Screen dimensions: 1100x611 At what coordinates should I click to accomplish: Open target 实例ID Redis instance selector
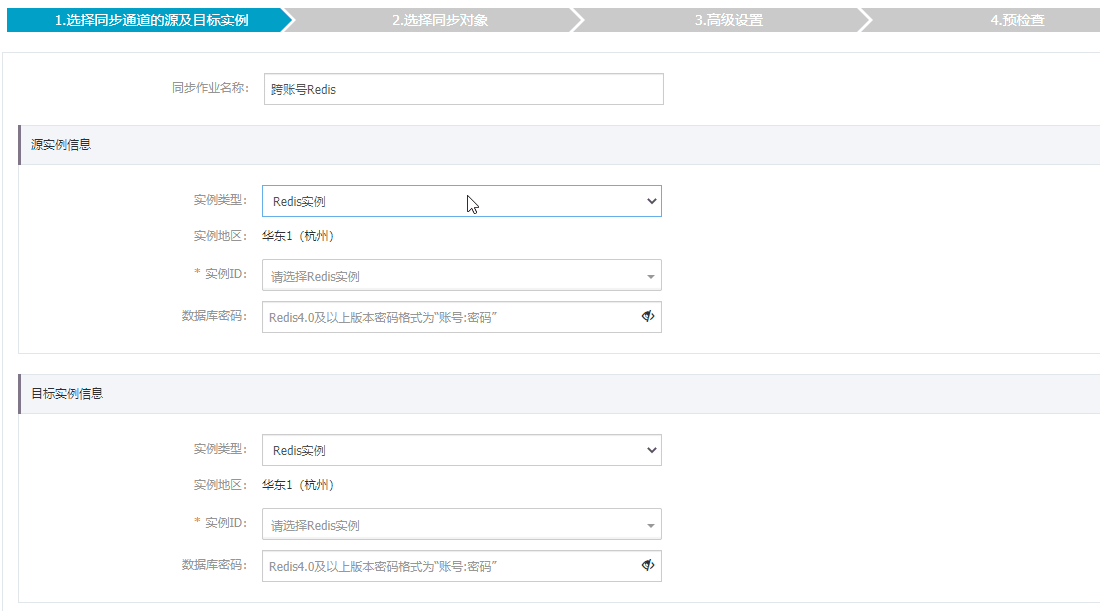coord(462,525)
